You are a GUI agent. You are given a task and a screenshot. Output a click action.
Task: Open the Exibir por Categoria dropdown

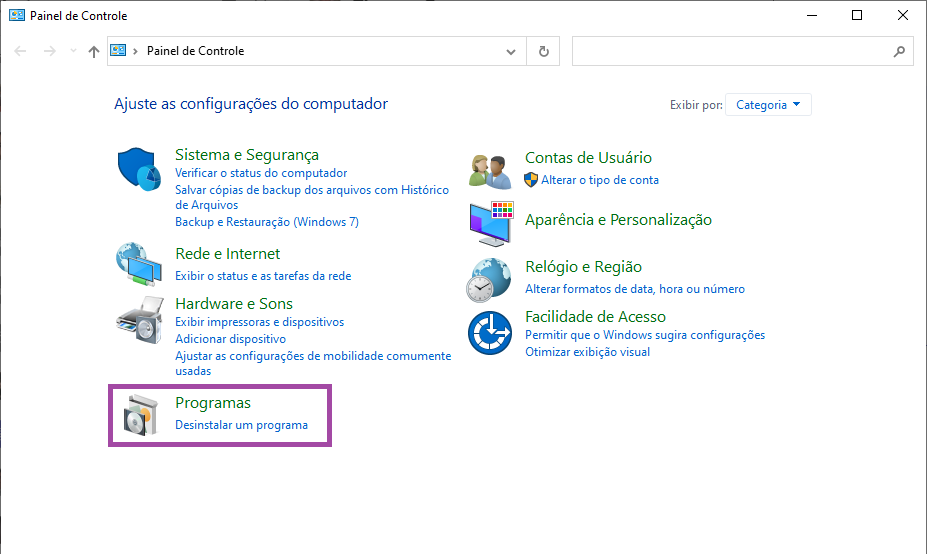[x=768, y=105]
